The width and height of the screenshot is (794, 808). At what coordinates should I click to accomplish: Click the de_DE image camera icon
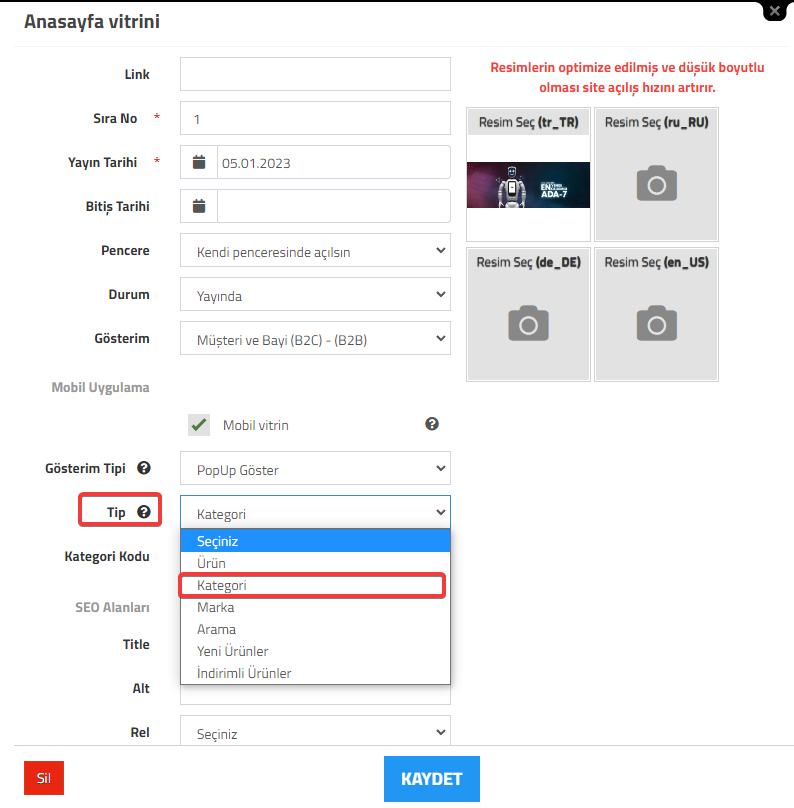click(528, 324)
